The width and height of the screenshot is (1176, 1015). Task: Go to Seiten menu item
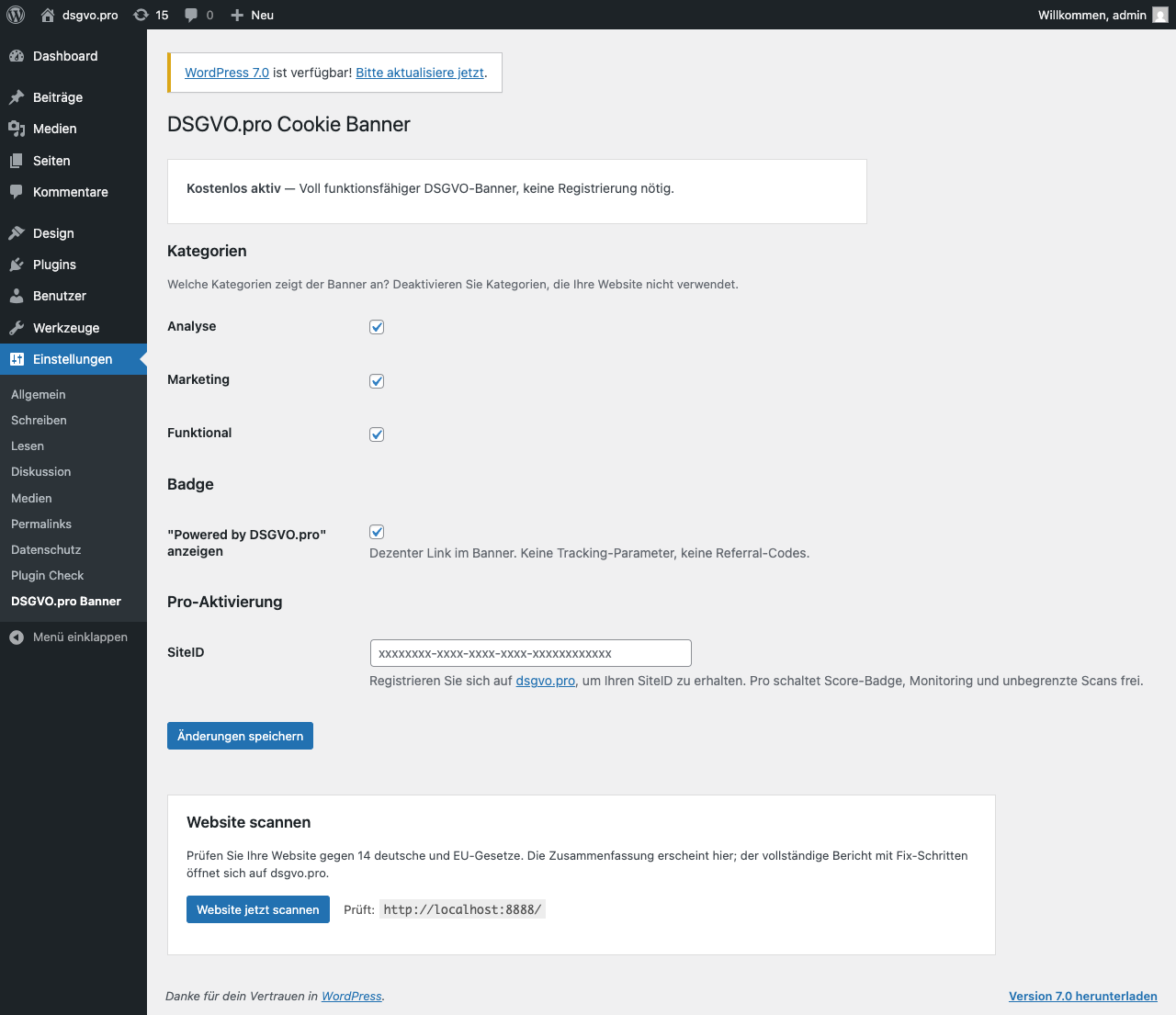73,161
